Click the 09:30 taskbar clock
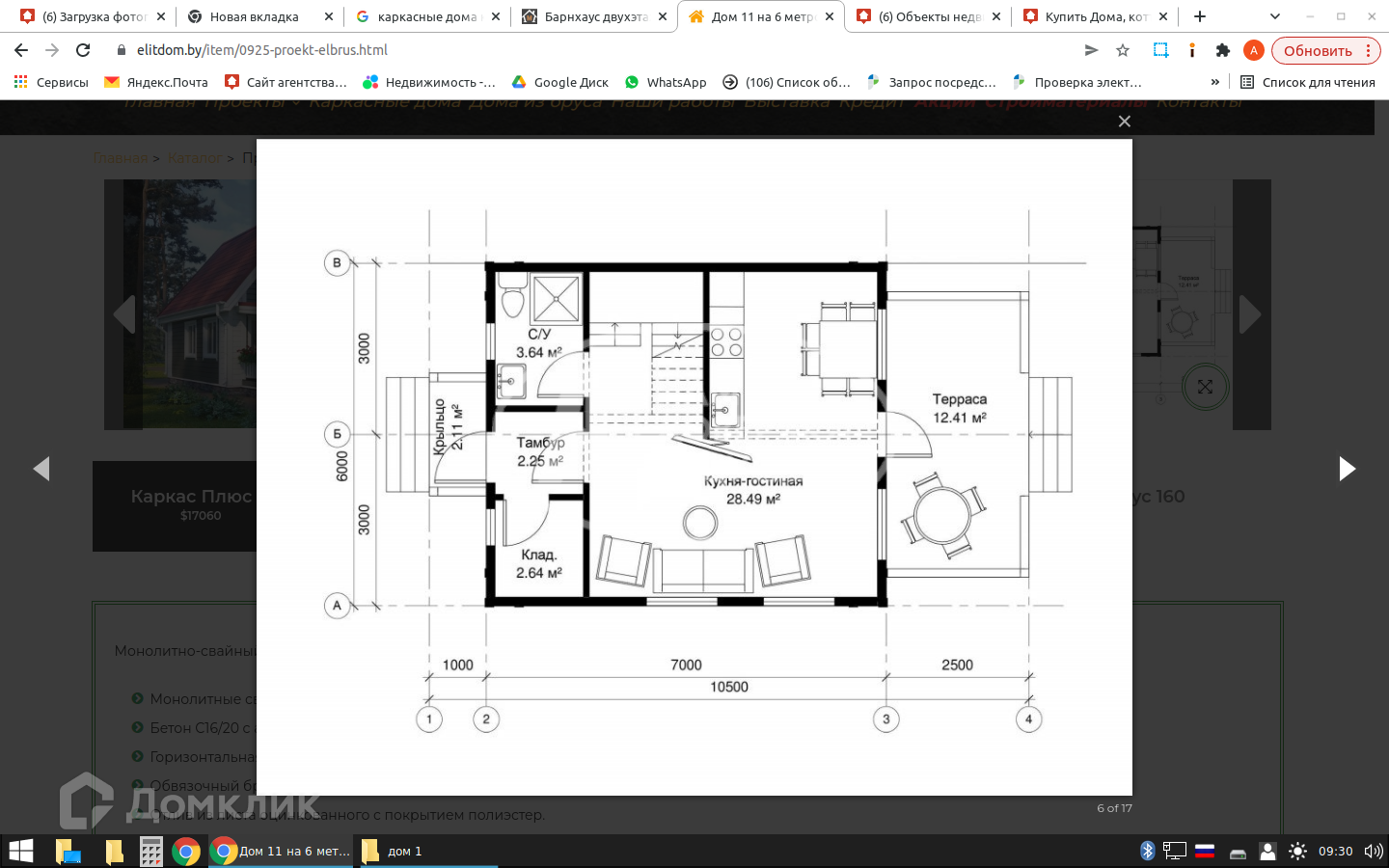This screenshot has width=1389, height=868. [x=1335, y=851]
